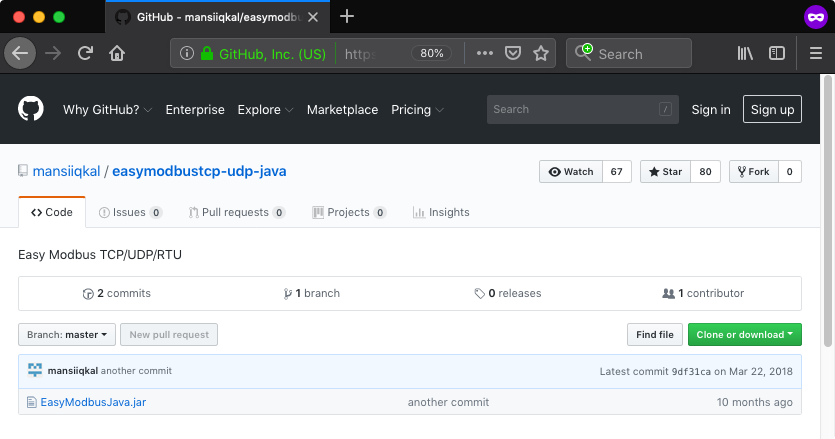This screenshot has height=439, width=835.
Task: Watch this repository
Action: pyautogui.click(x=567, y=172)
